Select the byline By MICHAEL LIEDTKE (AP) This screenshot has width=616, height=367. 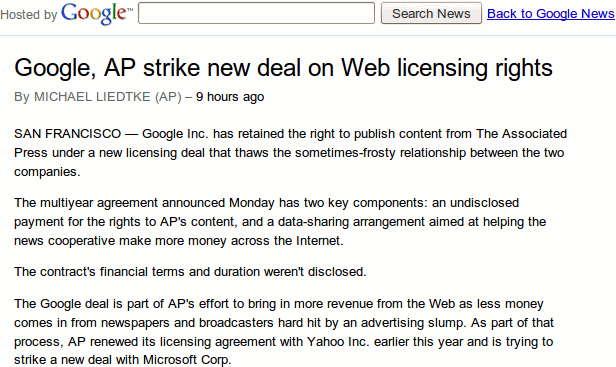(x=98, y=97)
